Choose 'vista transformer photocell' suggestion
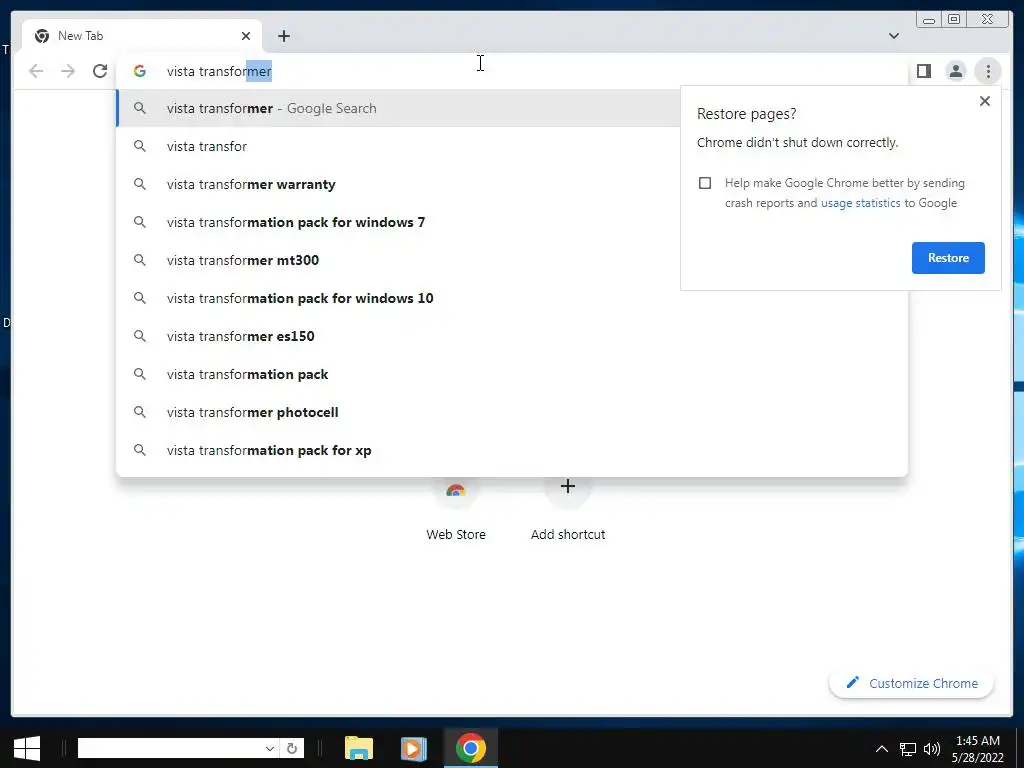This screenshot has width=1024, height=768. [512, 412]
